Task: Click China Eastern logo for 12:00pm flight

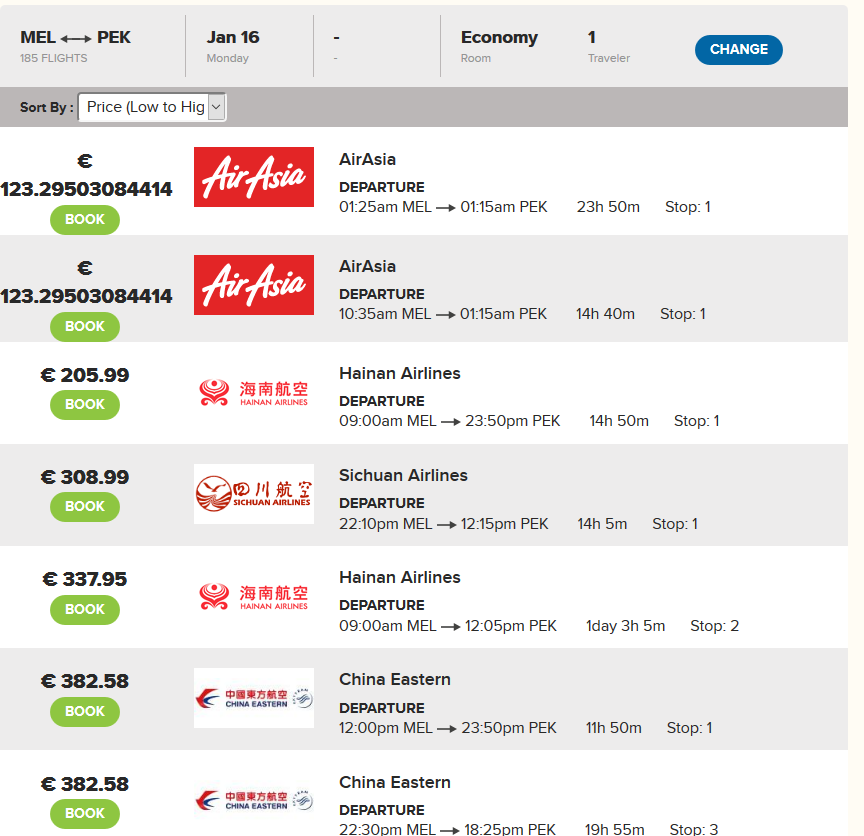Action: pos(253,698)
